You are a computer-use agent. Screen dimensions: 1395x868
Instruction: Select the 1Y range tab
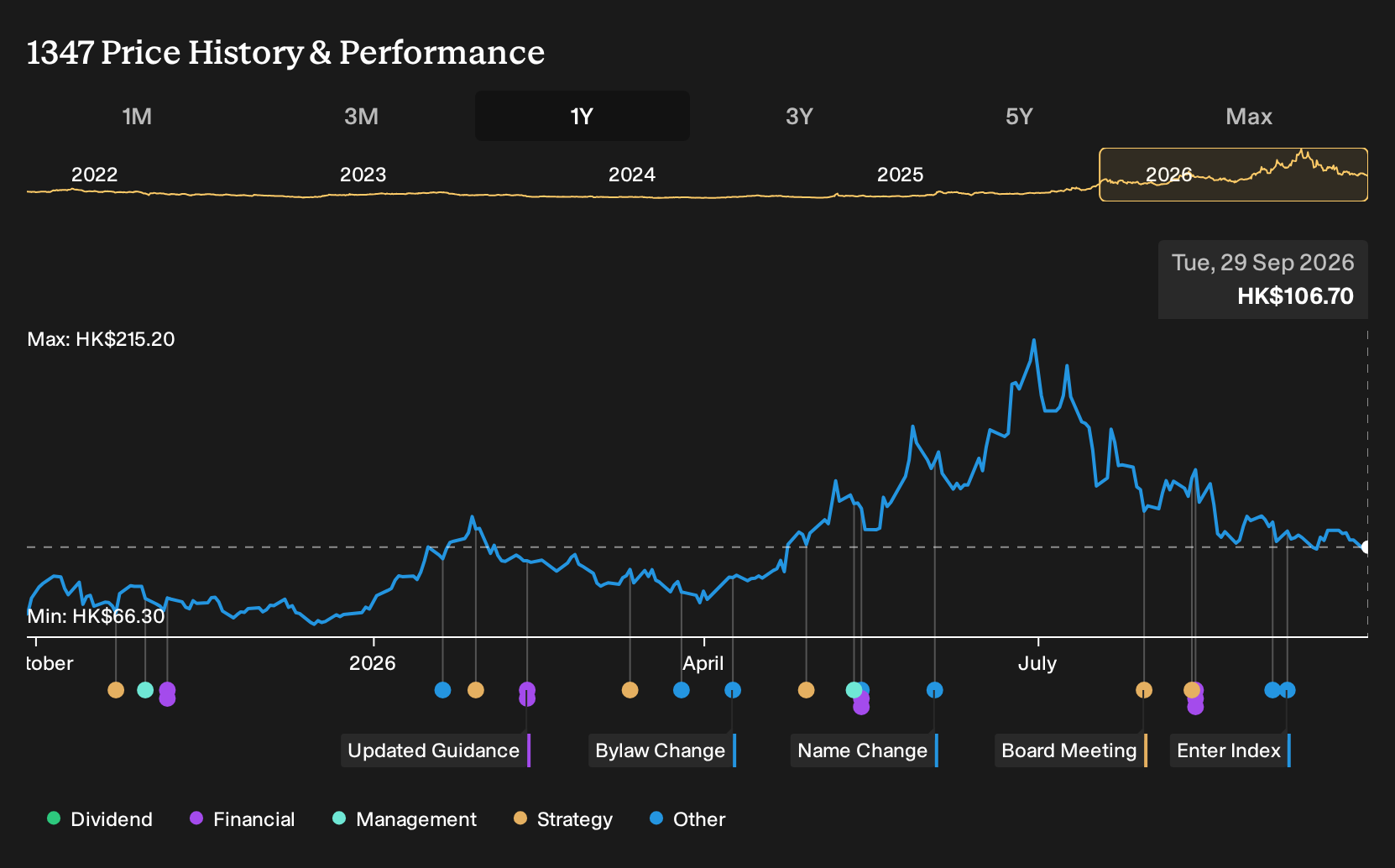[582, 116]
